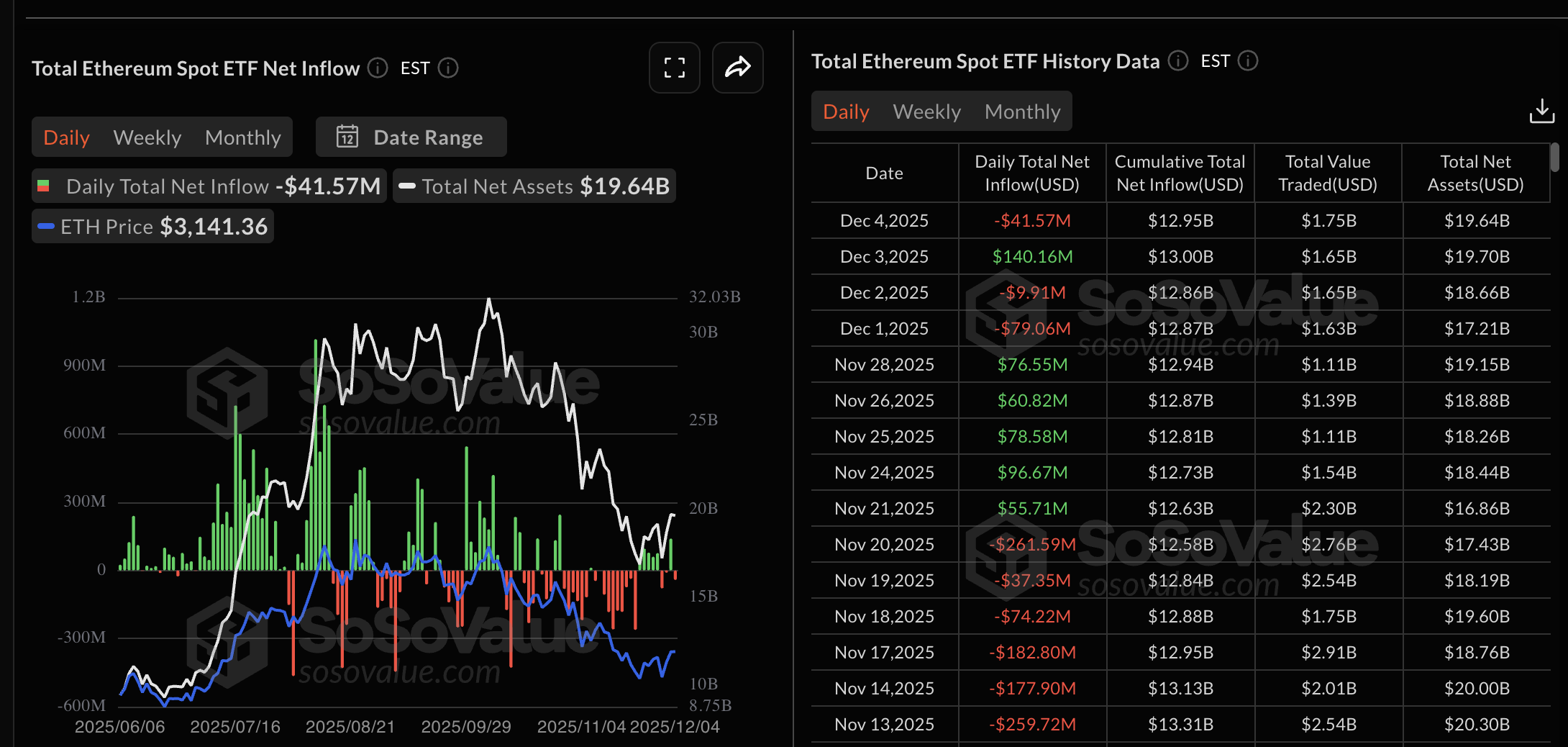This screenshot has width=1568, height=747.
Task: Click the info icon next to EST on chart
Action: [x=448, y=68]
